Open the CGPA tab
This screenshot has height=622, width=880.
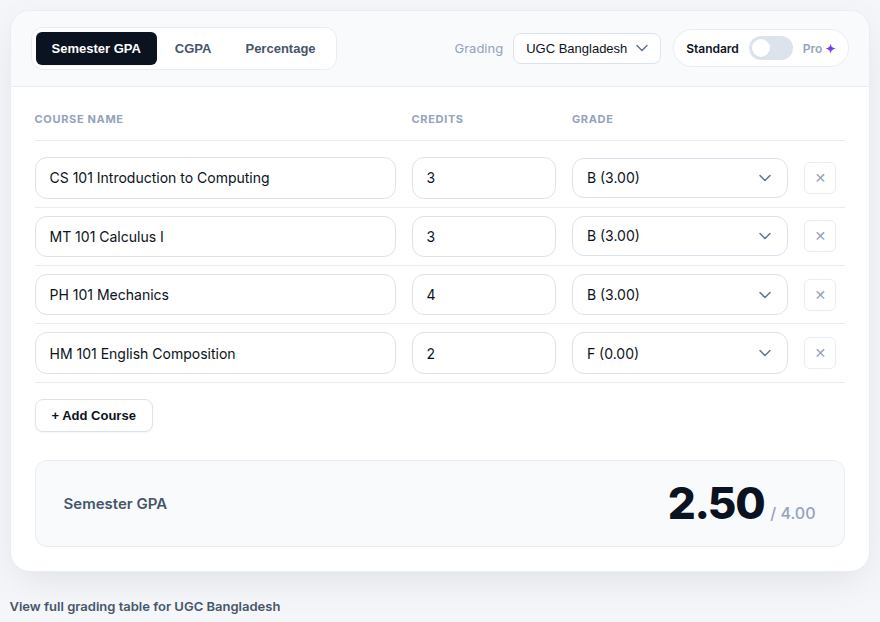tap(192, 49)
